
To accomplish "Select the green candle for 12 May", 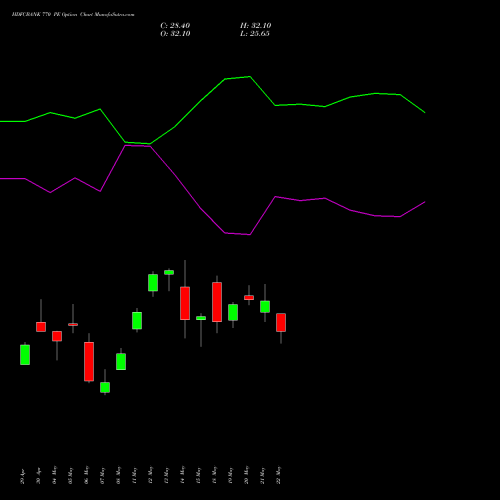I will tap(153, 283).
